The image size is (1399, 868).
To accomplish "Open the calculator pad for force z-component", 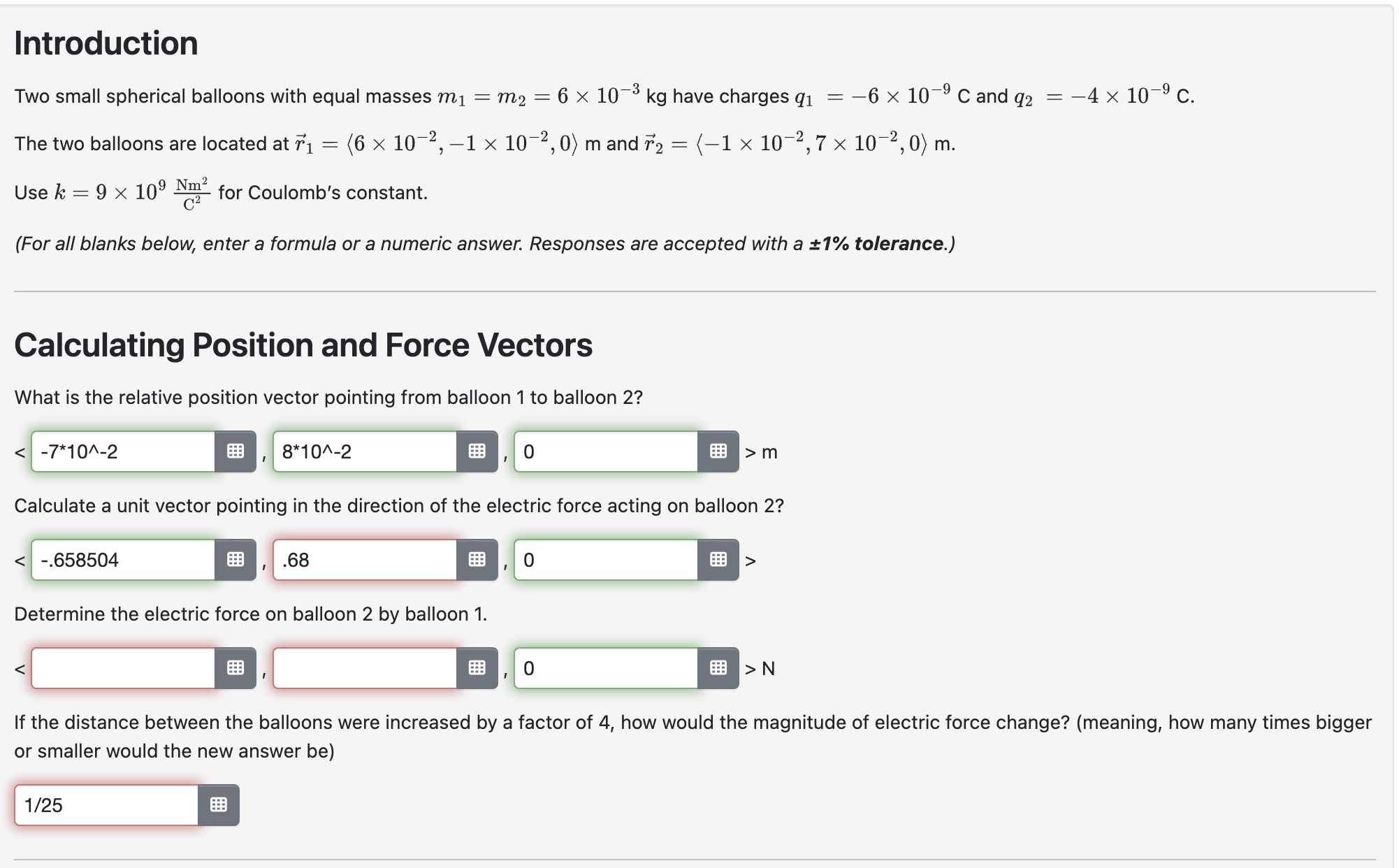I will pos(717,668).
